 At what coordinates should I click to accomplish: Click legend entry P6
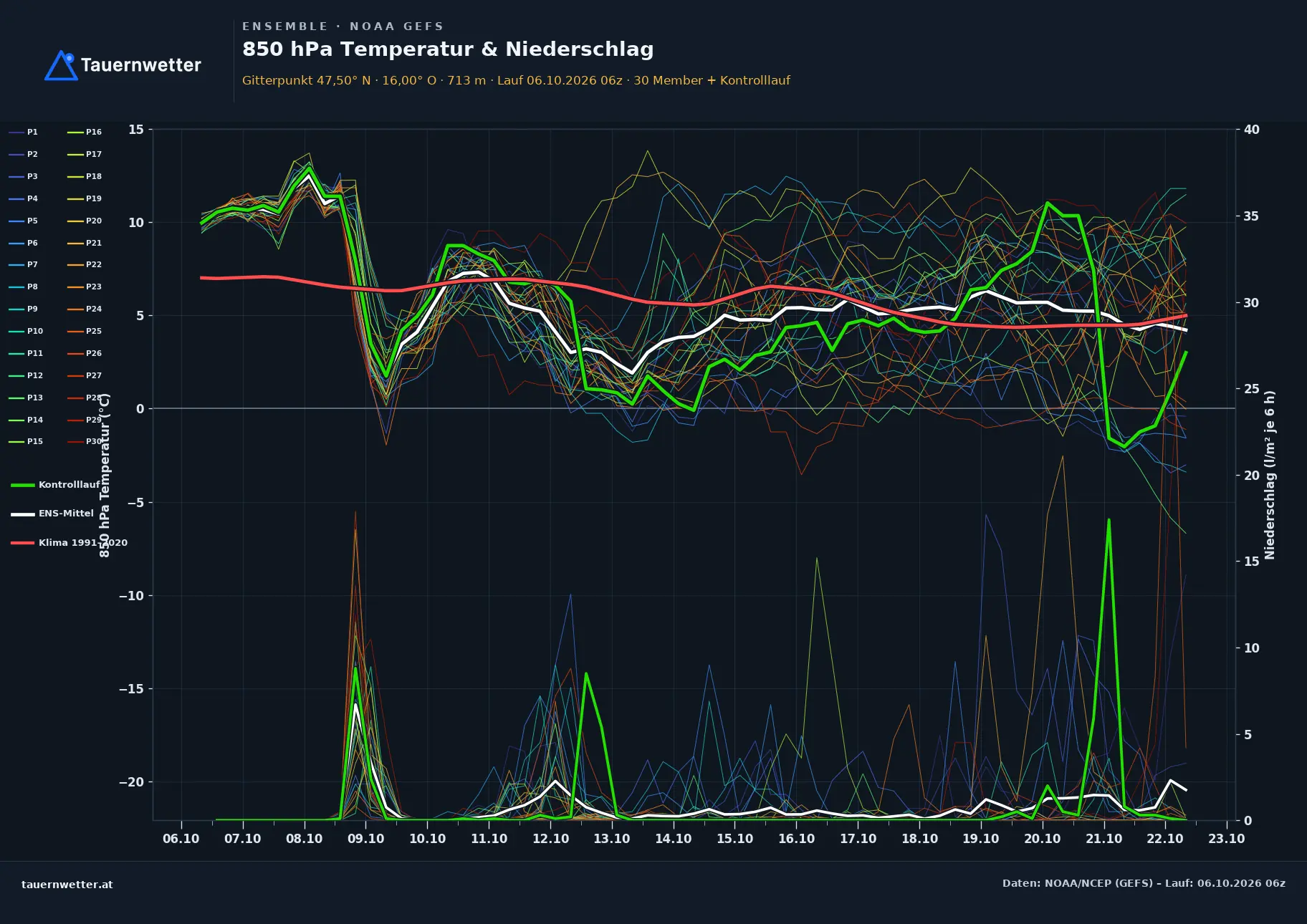tap(23, 243)
